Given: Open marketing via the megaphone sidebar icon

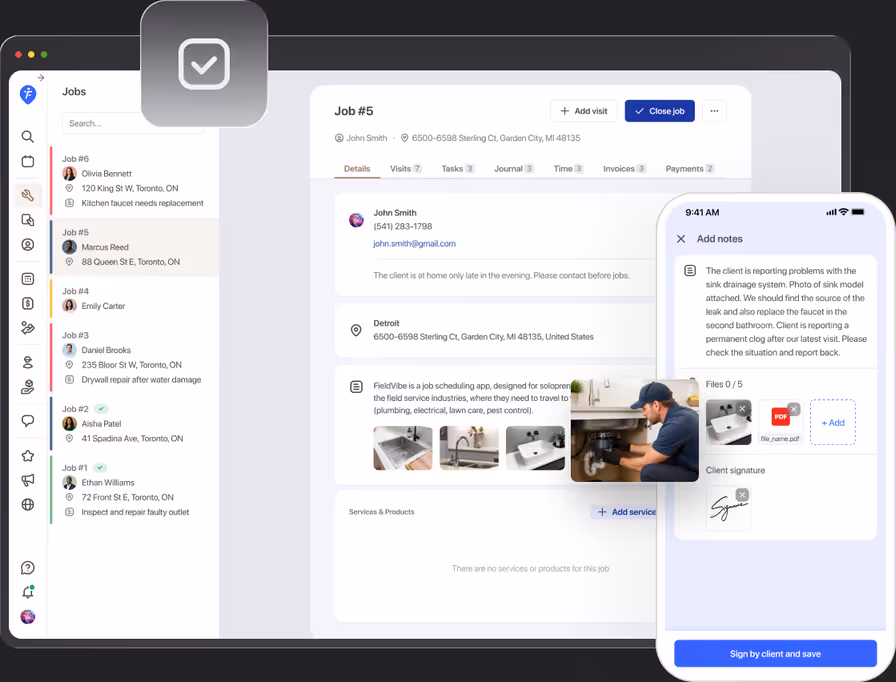Looking at the screenshot, I should tap(27, 480).
